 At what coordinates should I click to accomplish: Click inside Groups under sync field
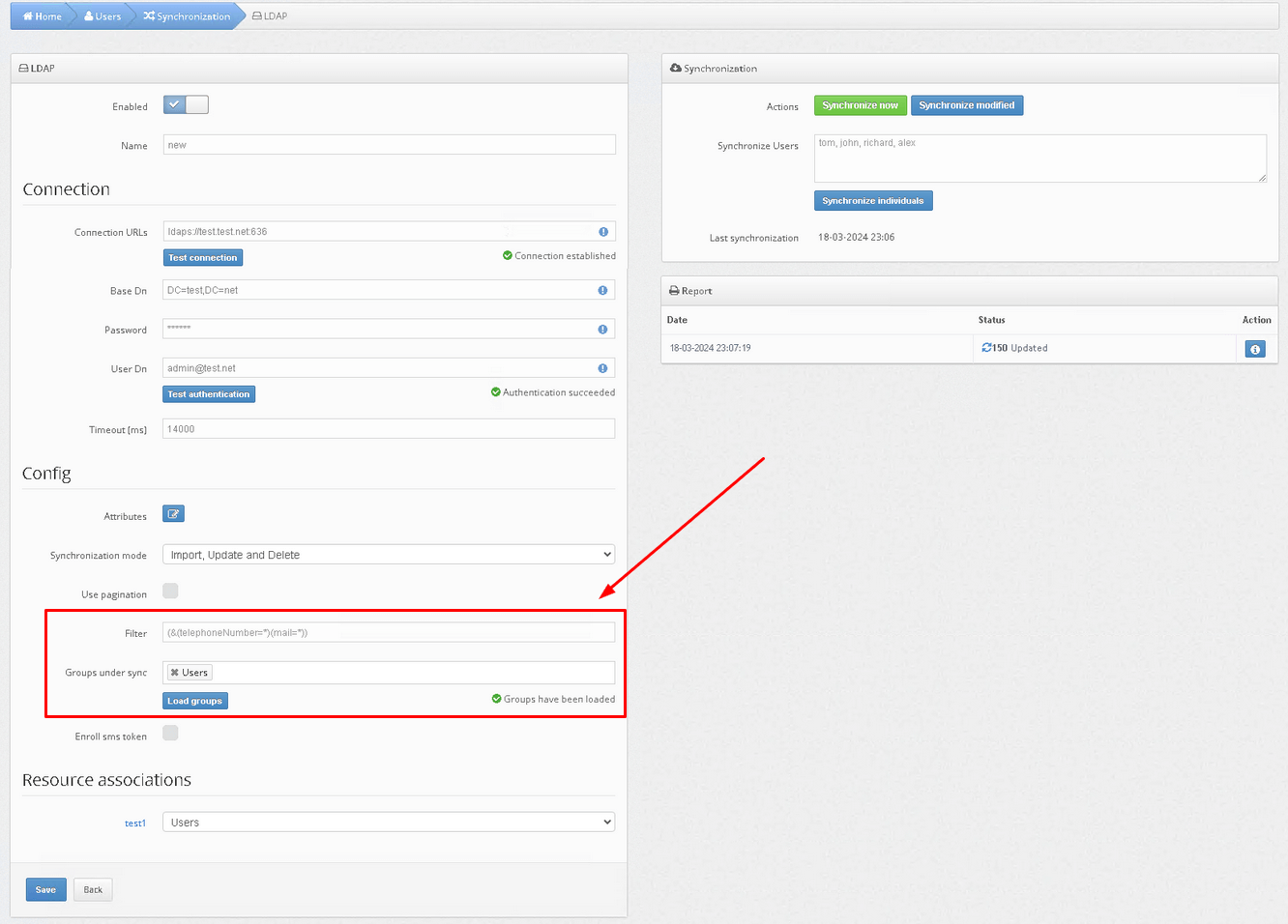[389, 673]
